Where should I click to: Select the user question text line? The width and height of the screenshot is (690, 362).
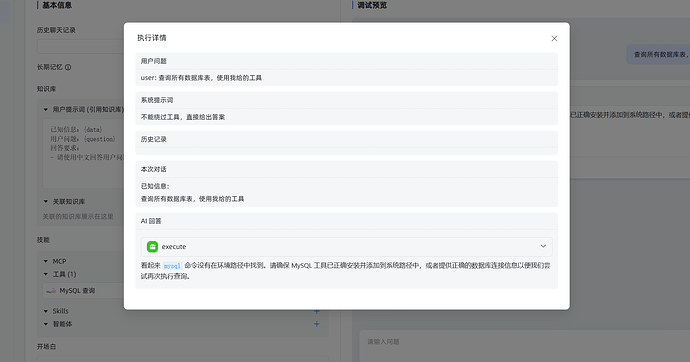click(x=201, y=78)
